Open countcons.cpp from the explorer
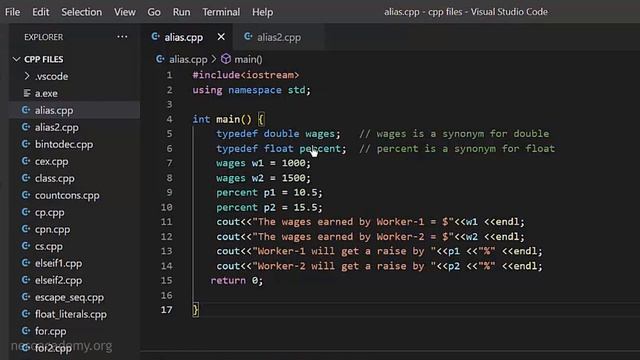This screenshot has width=640, height=360. 67,196
